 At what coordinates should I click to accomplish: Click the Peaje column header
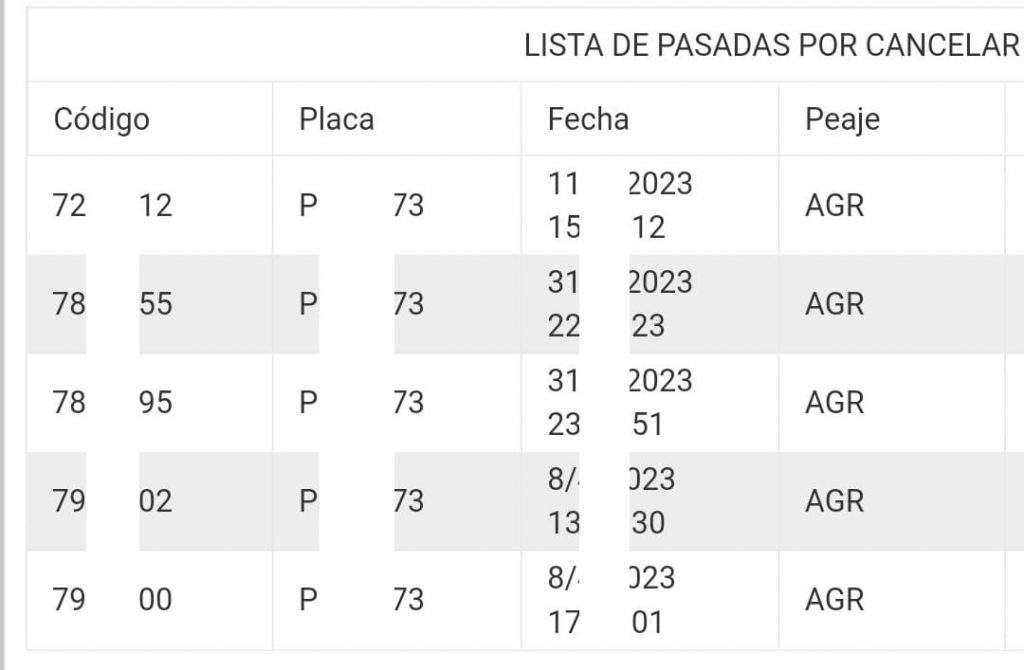pos(842,120)
